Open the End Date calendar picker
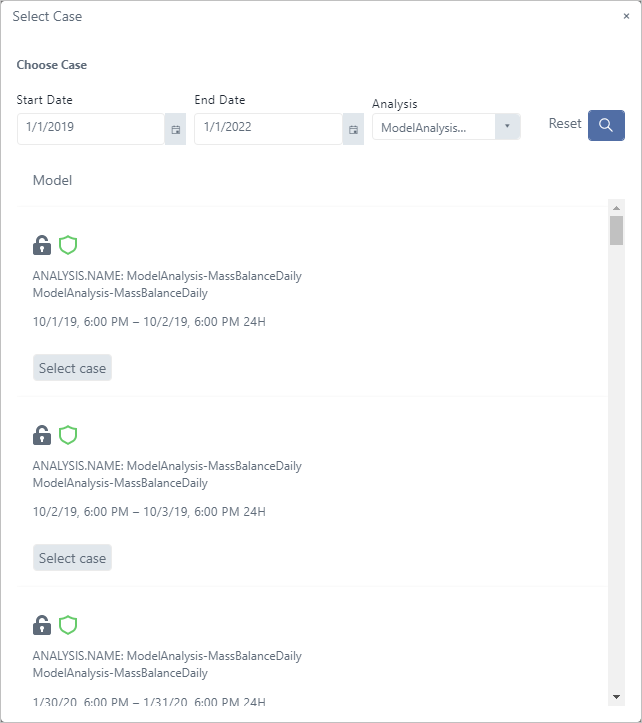 coord(353,129)
